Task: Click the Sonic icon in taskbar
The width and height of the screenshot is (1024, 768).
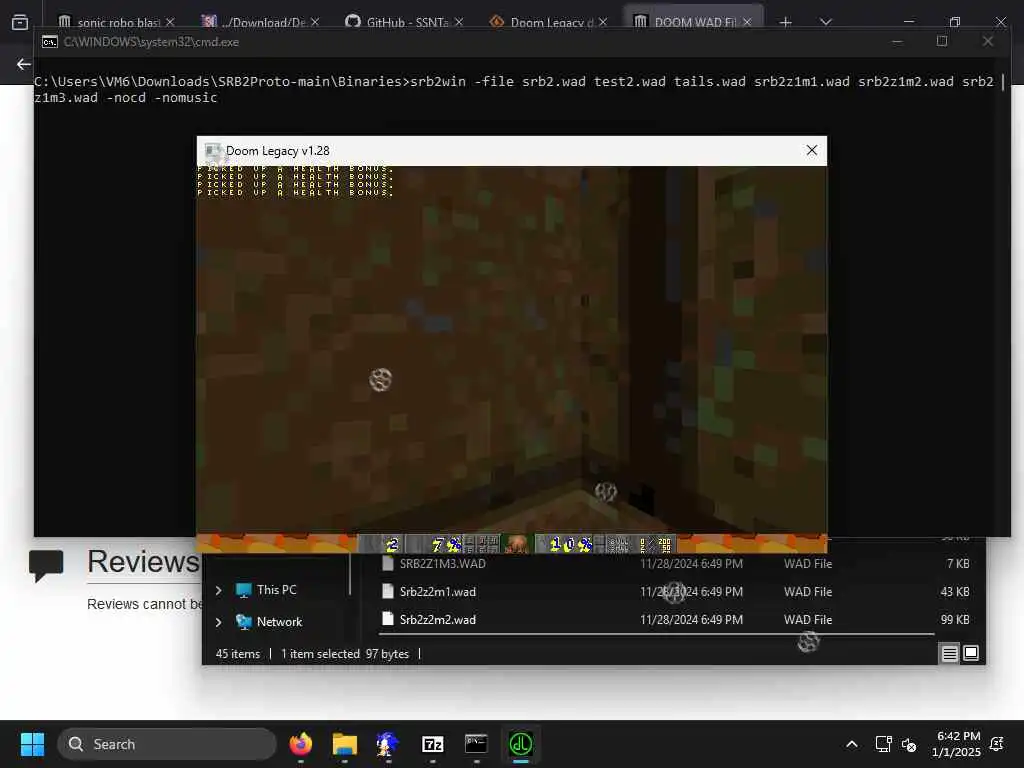Action: (388, 744)
